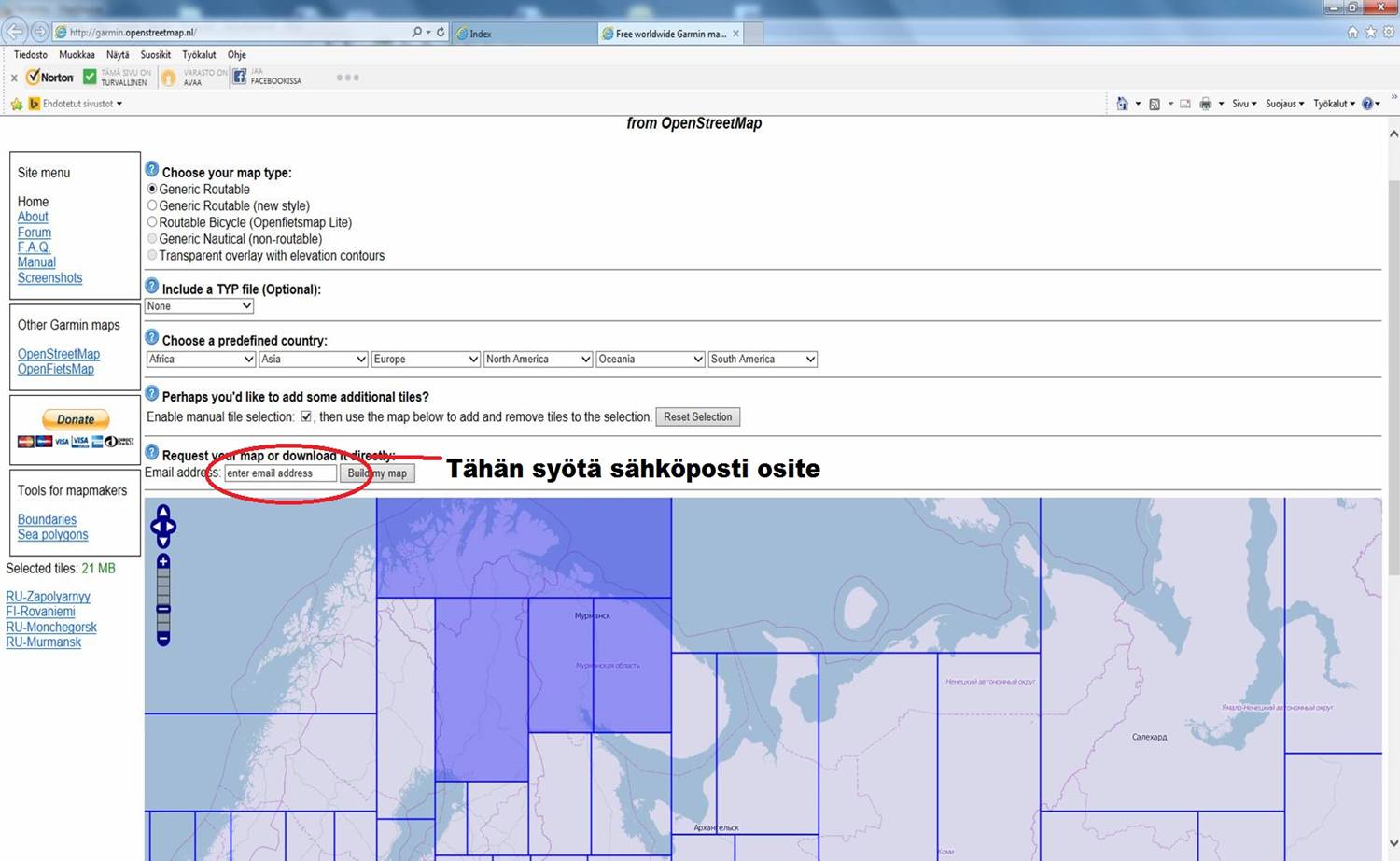Select Routable Bicycle (Openfietsmap Lite) option
Screen dimensions: 1400x861
pos(152,222)
